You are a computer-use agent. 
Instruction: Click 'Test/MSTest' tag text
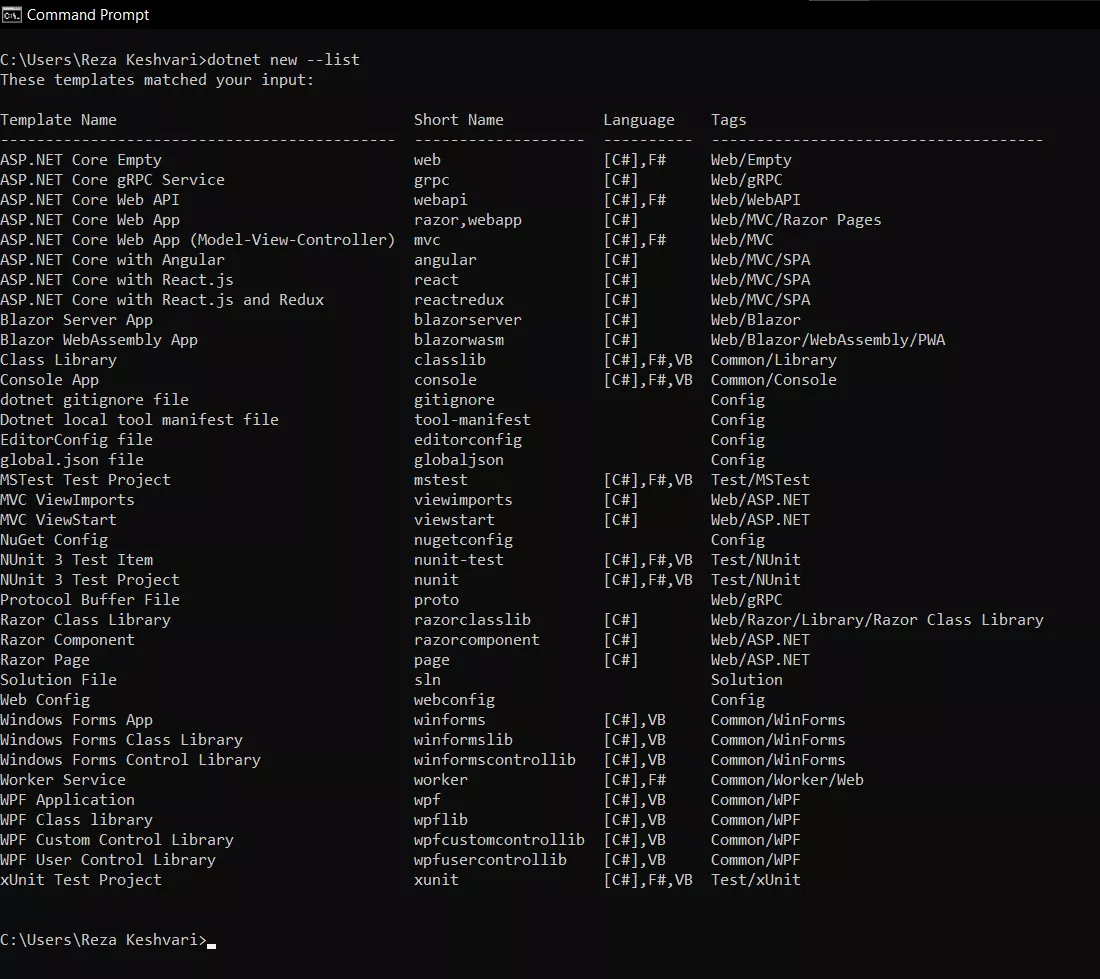coord(760,480)
